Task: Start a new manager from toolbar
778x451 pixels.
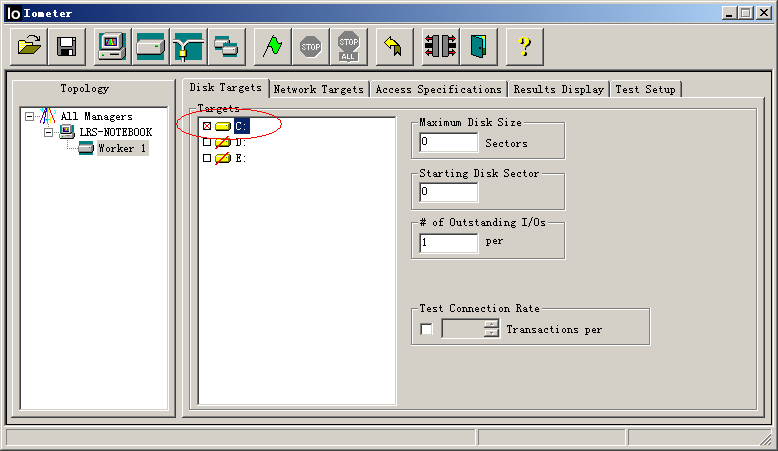Action: click(x=112, y=46)
